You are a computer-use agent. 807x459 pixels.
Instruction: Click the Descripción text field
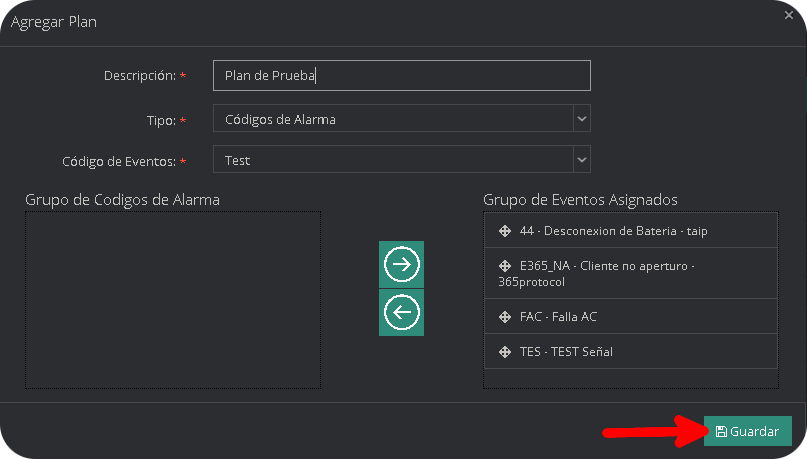click(x=401, y=76)
